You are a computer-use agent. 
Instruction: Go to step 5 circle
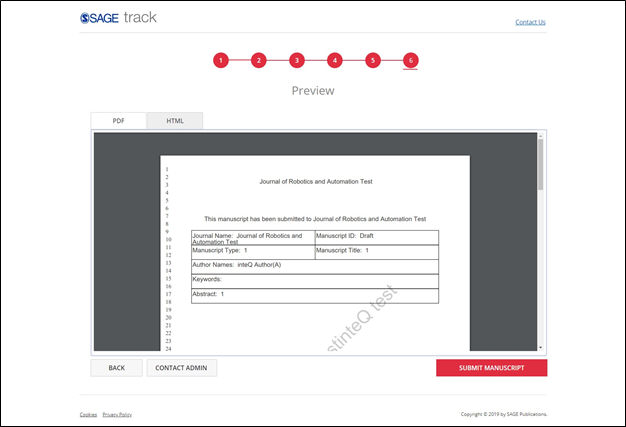[x=373, y=60]
